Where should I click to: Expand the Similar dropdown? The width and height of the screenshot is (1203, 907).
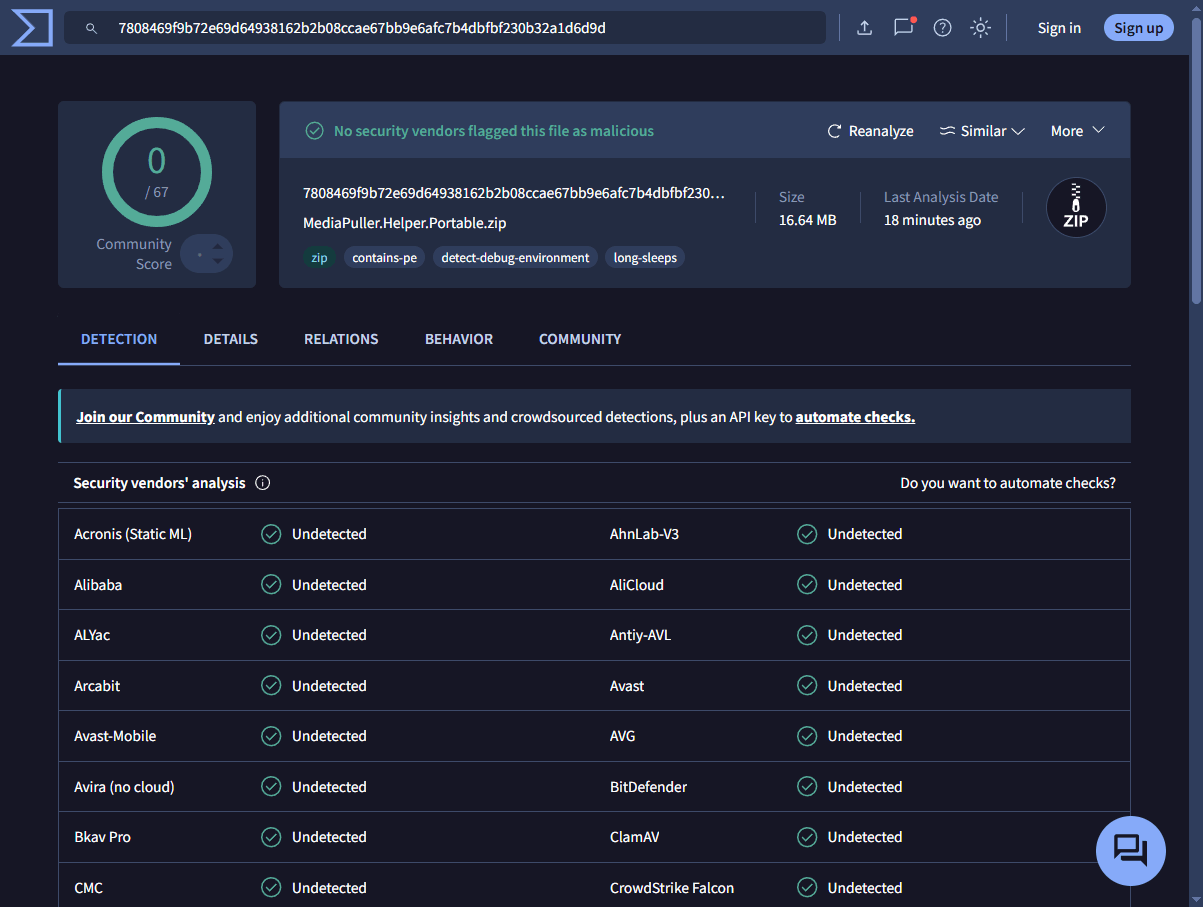click(x=983, y=131)
